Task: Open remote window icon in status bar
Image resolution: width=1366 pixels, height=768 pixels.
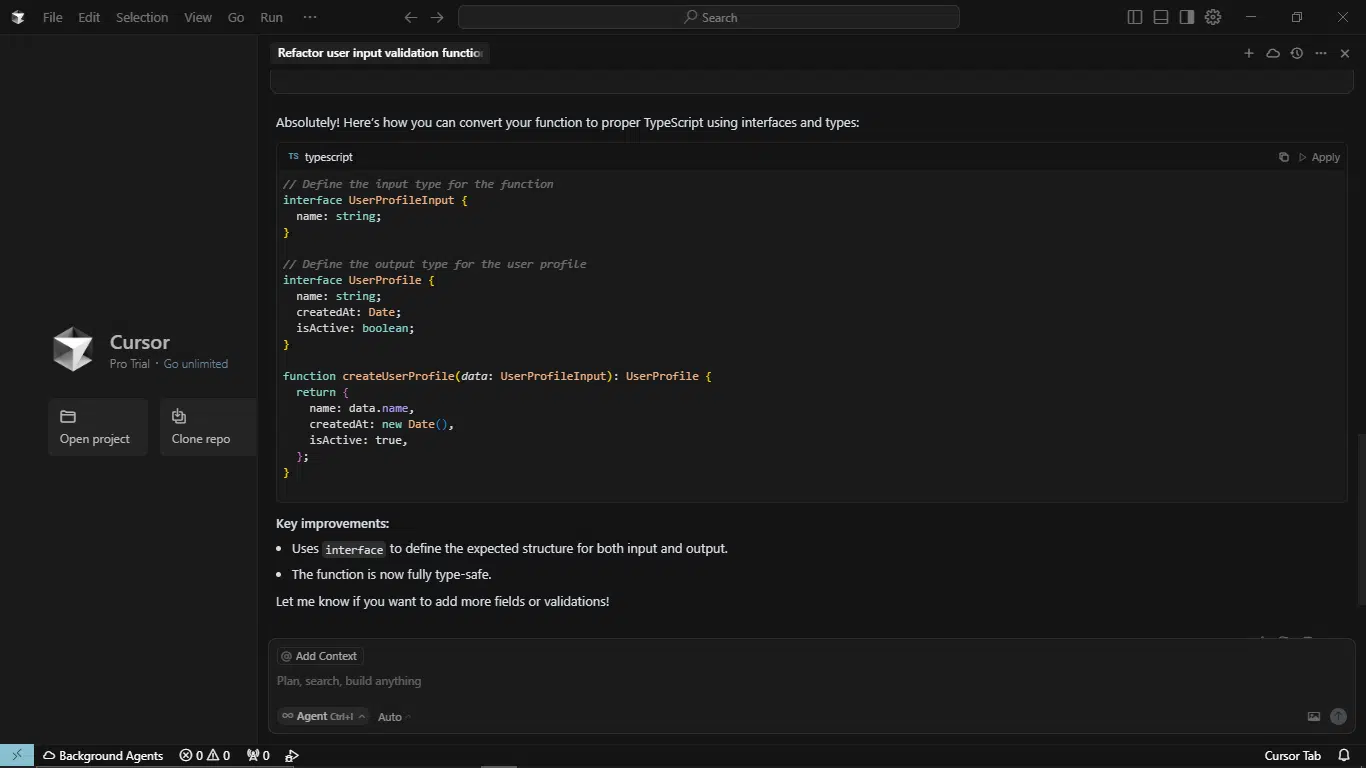Action: click(17, 755)
